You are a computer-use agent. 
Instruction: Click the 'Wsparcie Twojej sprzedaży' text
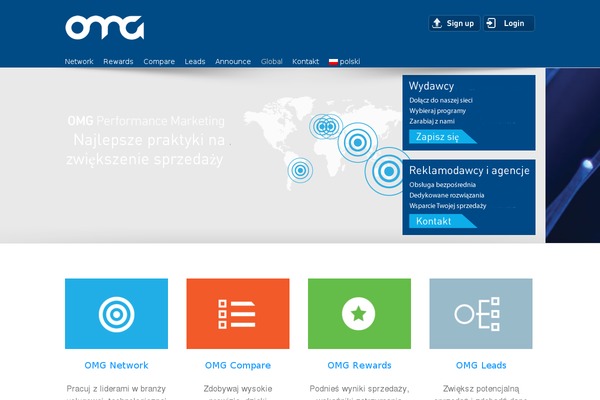448,206
